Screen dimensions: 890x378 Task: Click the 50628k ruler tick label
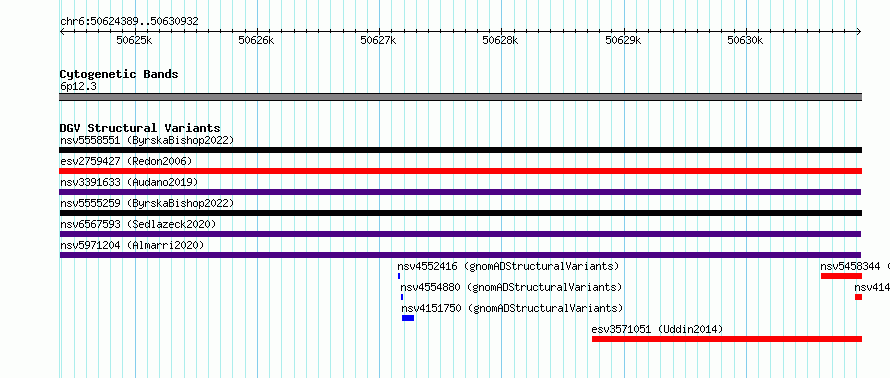click(500, 41)
